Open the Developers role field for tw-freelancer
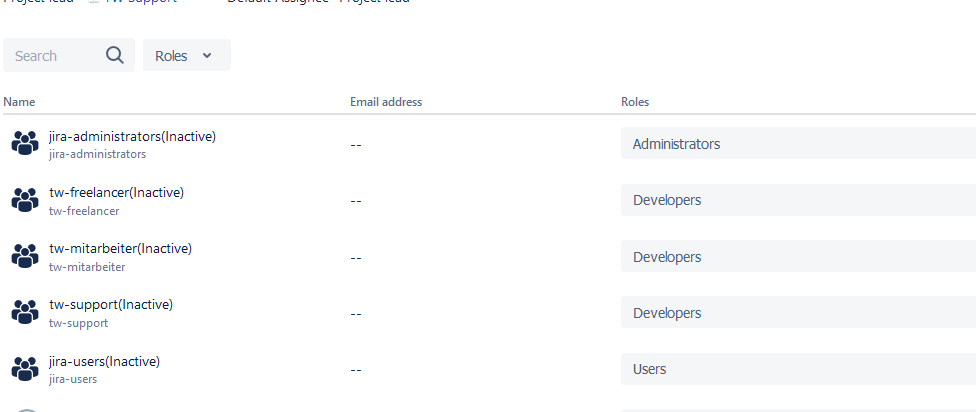 [x=799, y=200]
